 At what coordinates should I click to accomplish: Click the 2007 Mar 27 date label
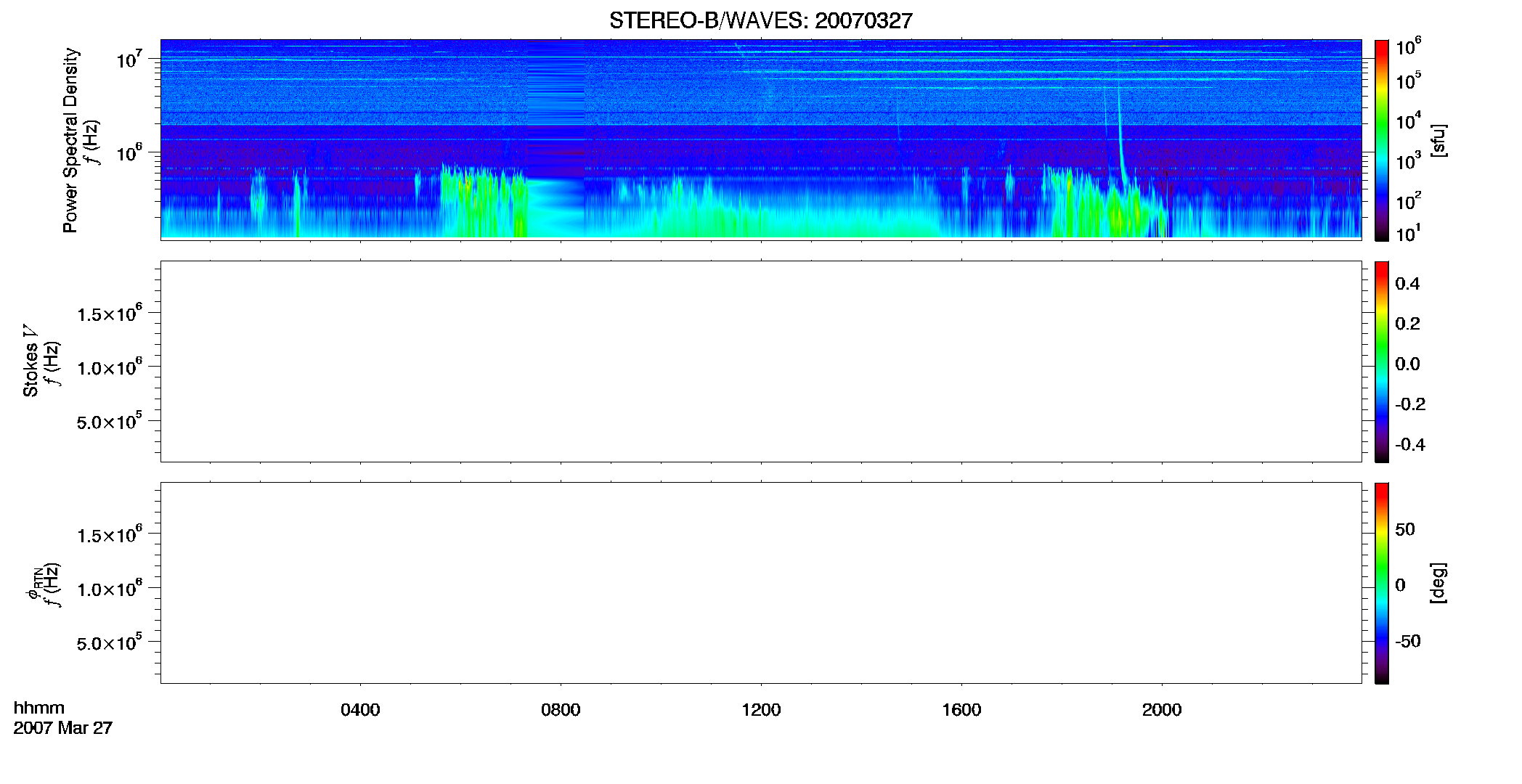(63, 728)
